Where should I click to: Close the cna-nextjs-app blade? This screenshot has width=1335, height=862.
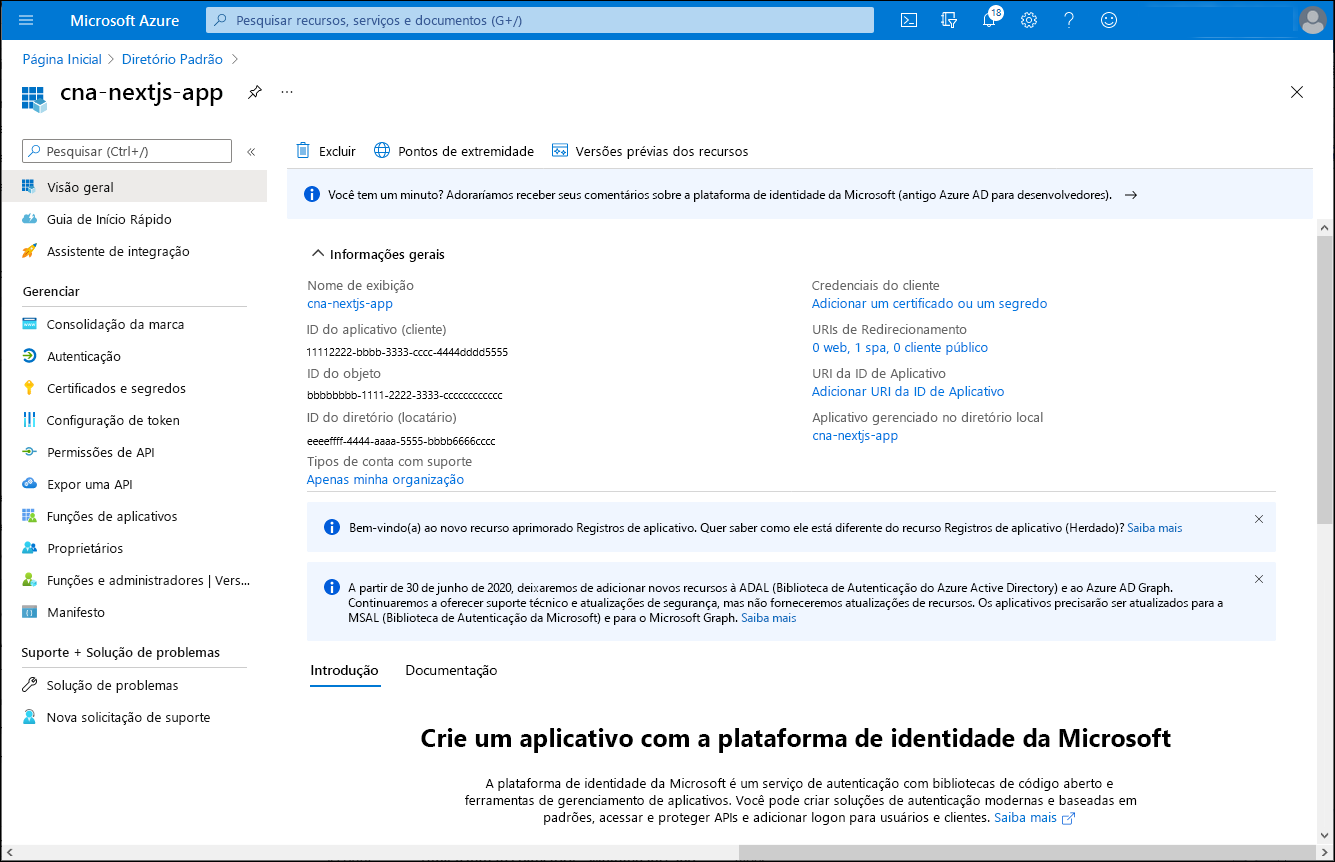[x=1297, y=92]
